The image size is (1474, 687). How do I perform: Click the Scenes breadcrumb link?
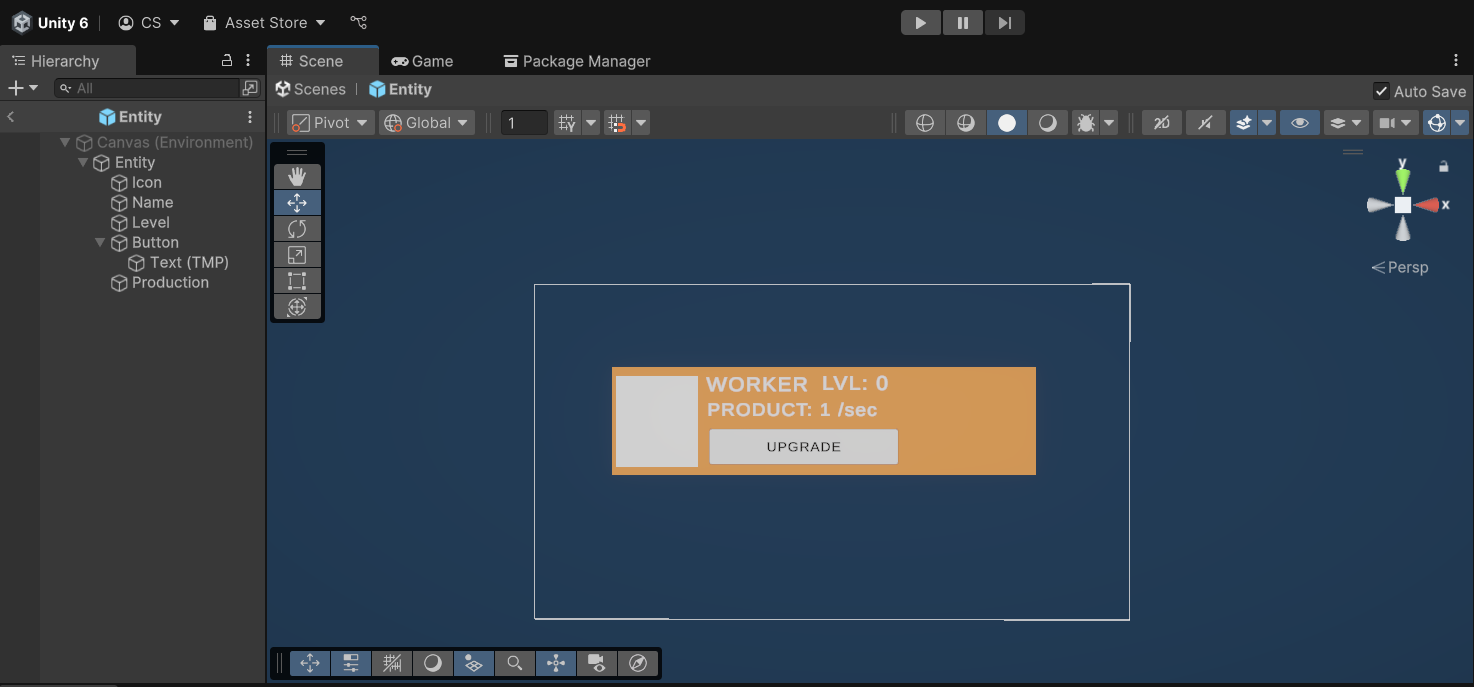click(311, 89)
